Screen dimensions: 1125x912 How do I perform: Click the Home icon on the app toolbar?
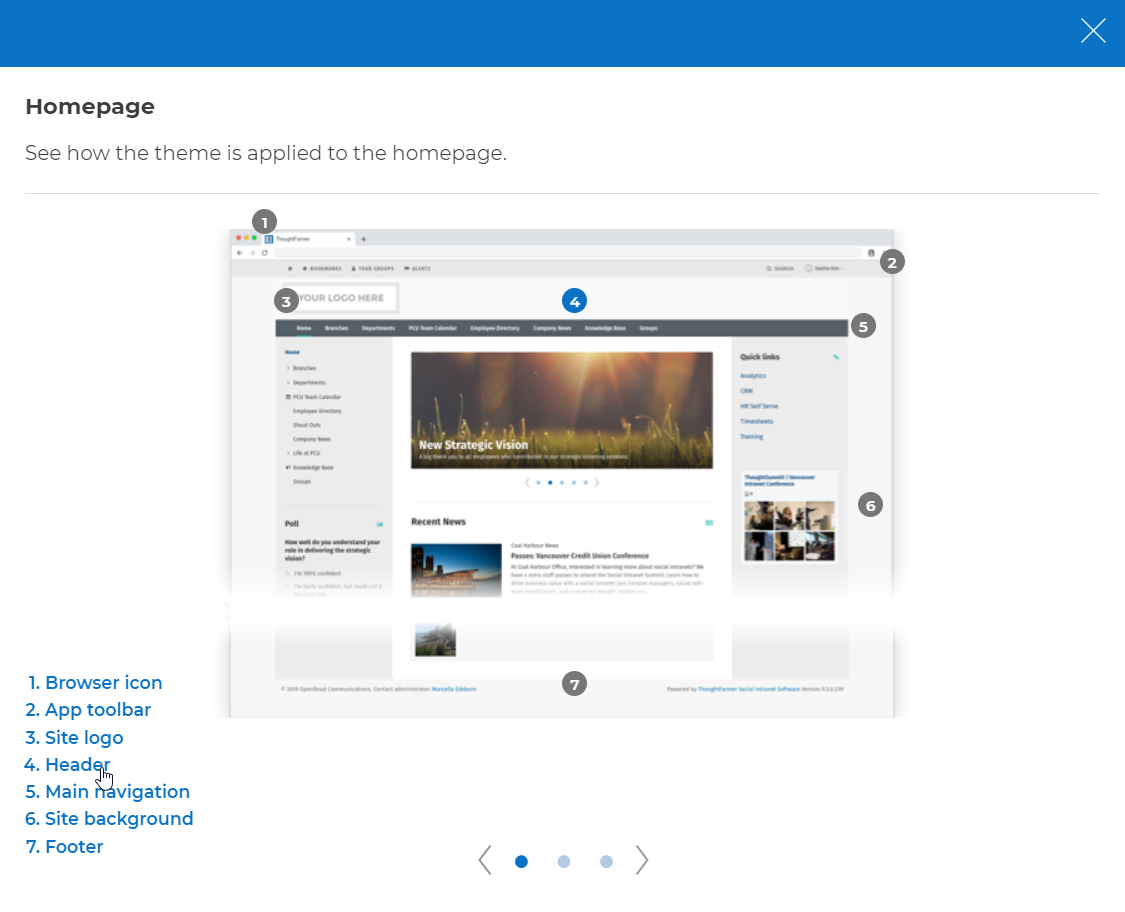[290, 268]
